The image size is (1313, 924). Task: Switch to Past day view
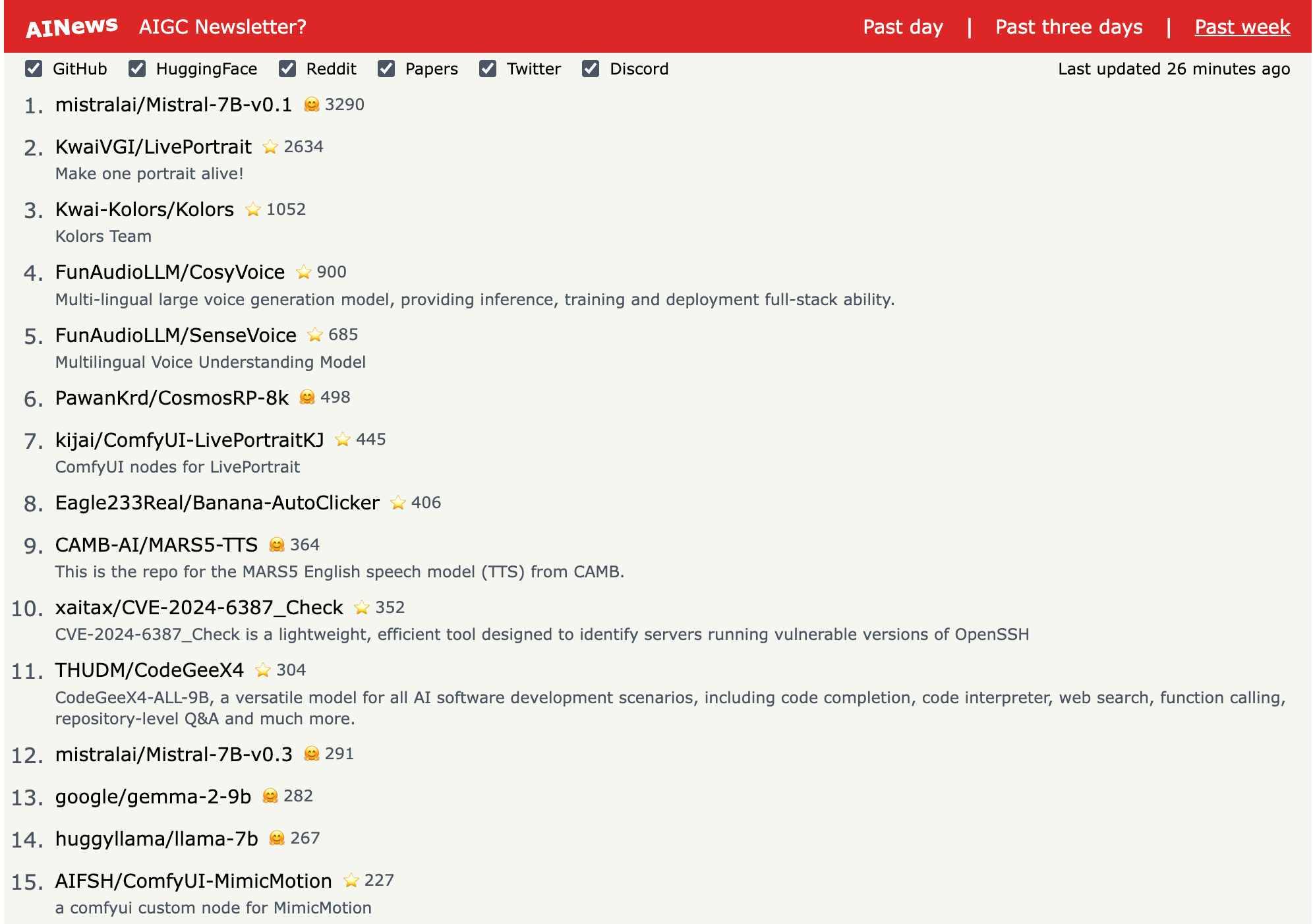point(903,27)
